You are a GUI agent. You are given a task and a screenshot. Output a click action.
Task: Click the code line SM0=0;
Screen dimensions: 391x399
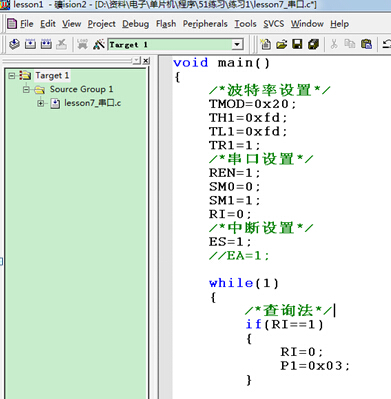234,187
